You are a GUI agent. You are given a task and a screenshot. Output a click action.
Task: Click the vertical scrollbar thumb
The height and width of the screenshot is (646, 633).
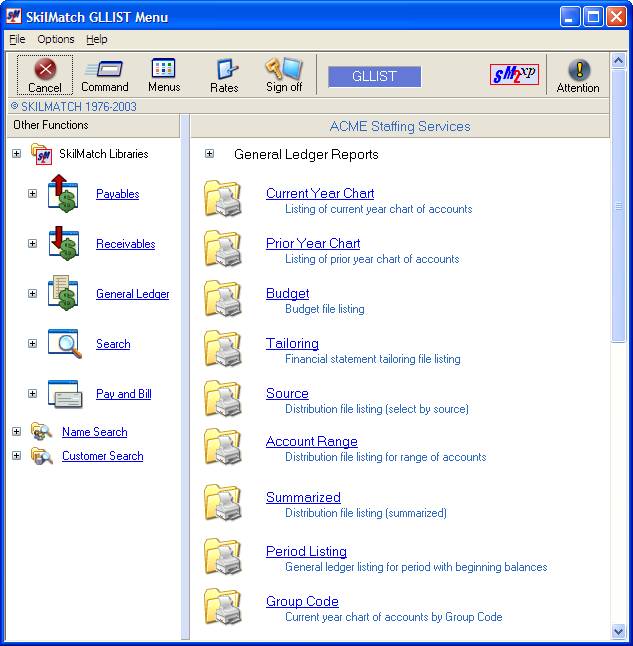tap(618, 206)
